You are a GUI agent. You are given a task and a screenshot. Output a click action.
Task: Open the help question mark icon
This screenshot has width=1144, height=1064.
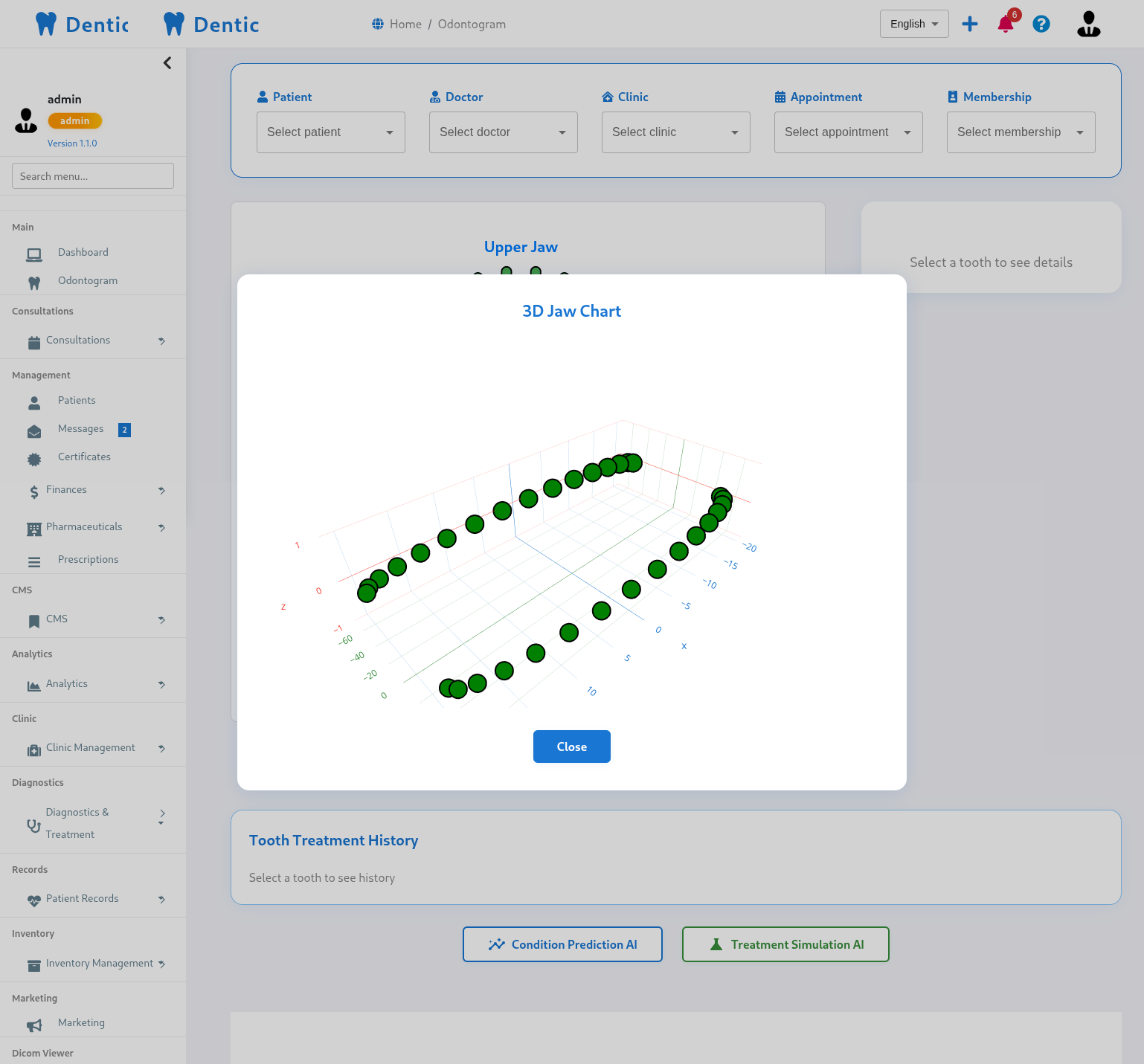coord(1041,25)
